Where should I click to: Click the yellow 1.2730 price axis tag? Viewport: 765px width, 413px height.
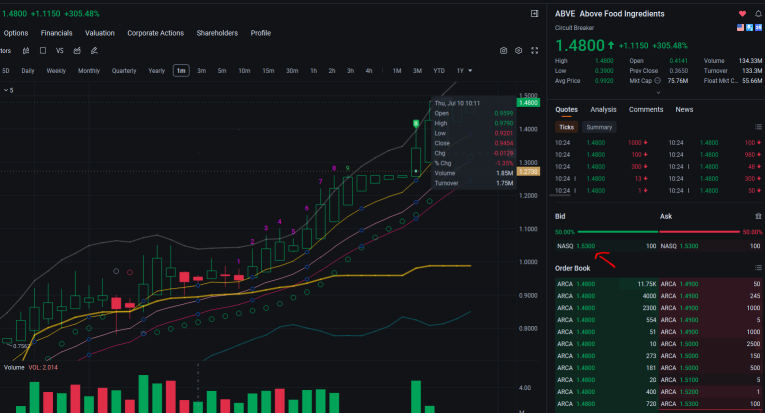coord(528,172)
